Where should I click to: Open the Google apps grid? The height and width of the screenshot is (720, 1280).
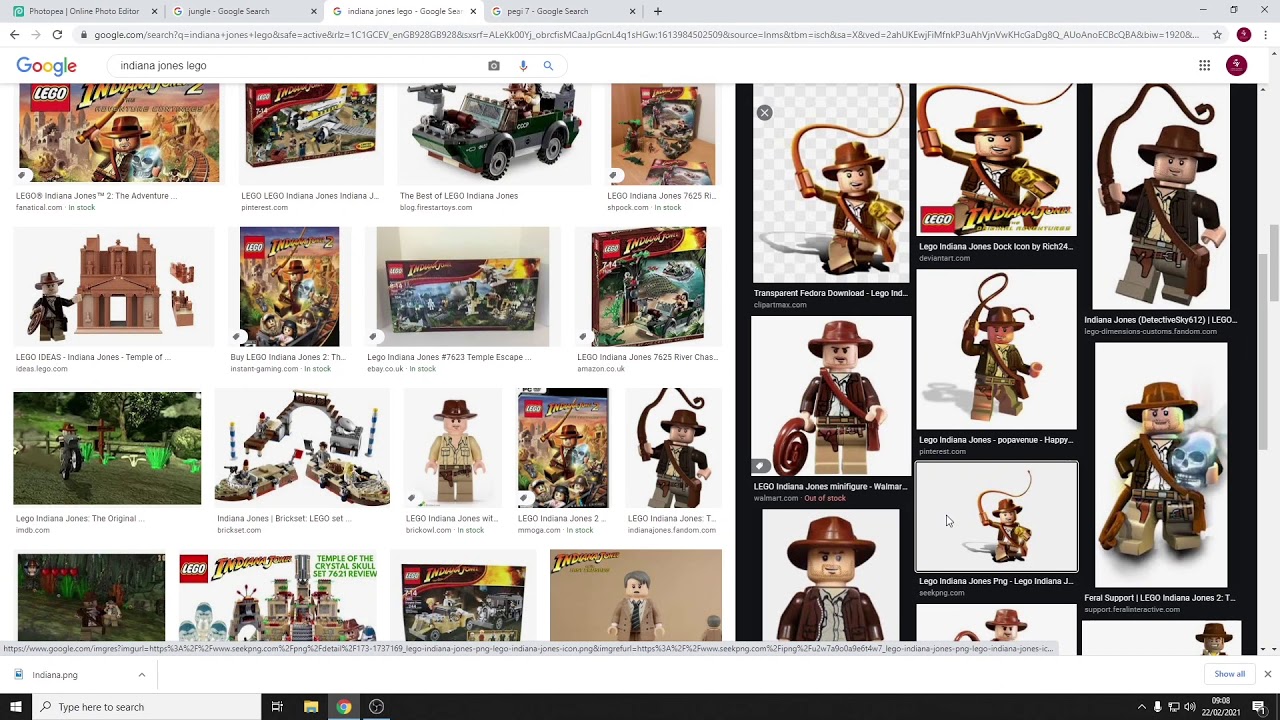1205,66
